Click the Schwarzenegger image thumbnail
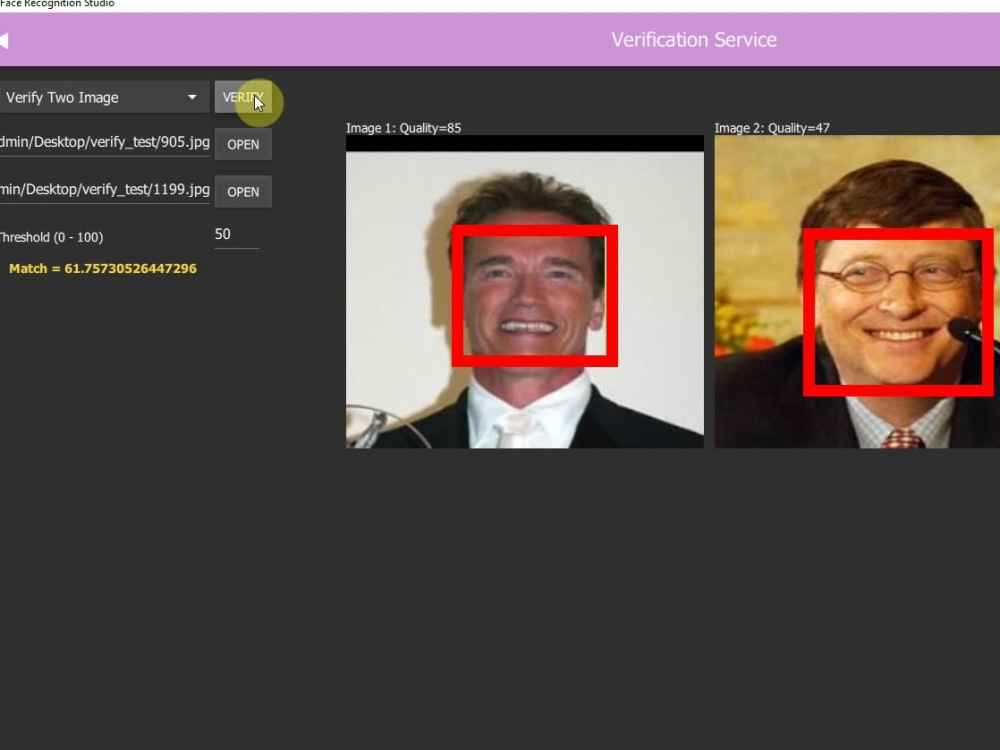The image size is (1000, 750). (x=524, y=290)
